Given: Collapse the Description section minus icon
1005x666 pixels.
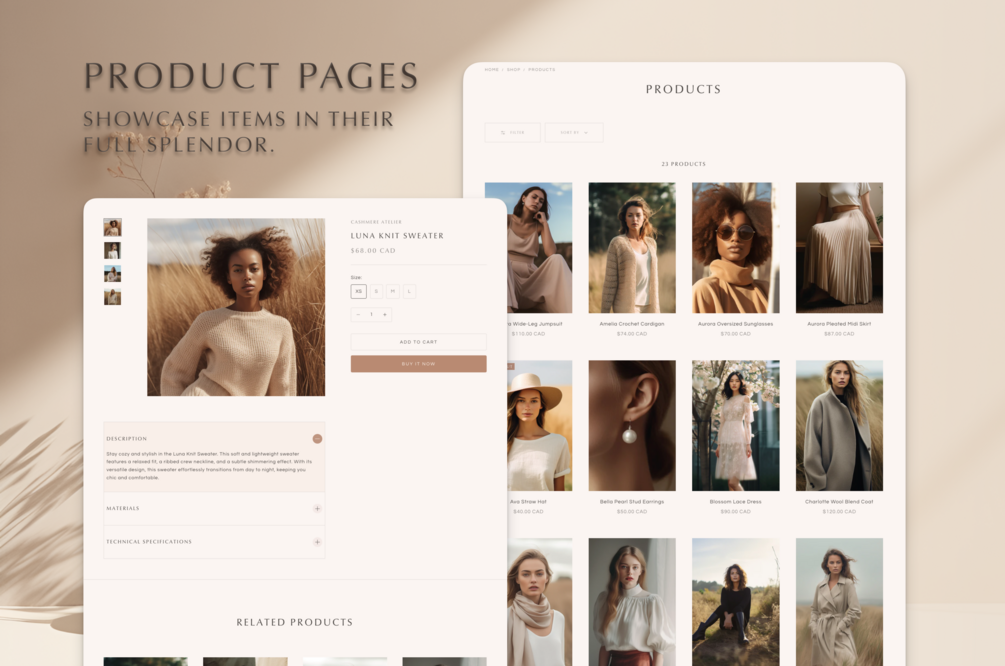Looking at the screenshot, I should [317, 438].
